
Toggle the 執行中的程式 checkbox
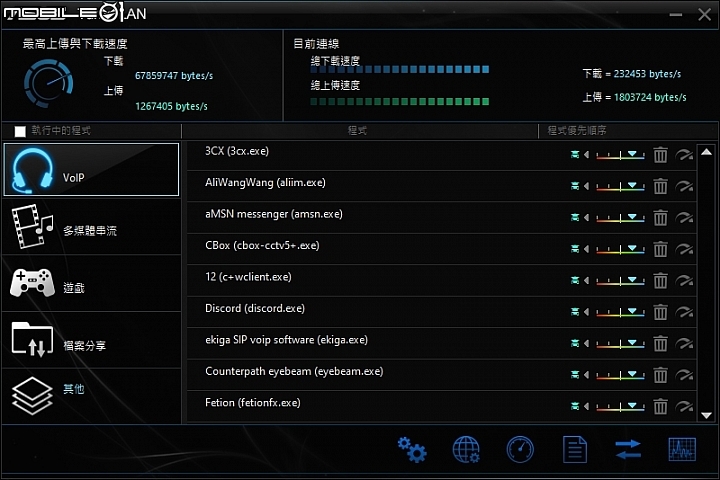[x=20, y=131]
